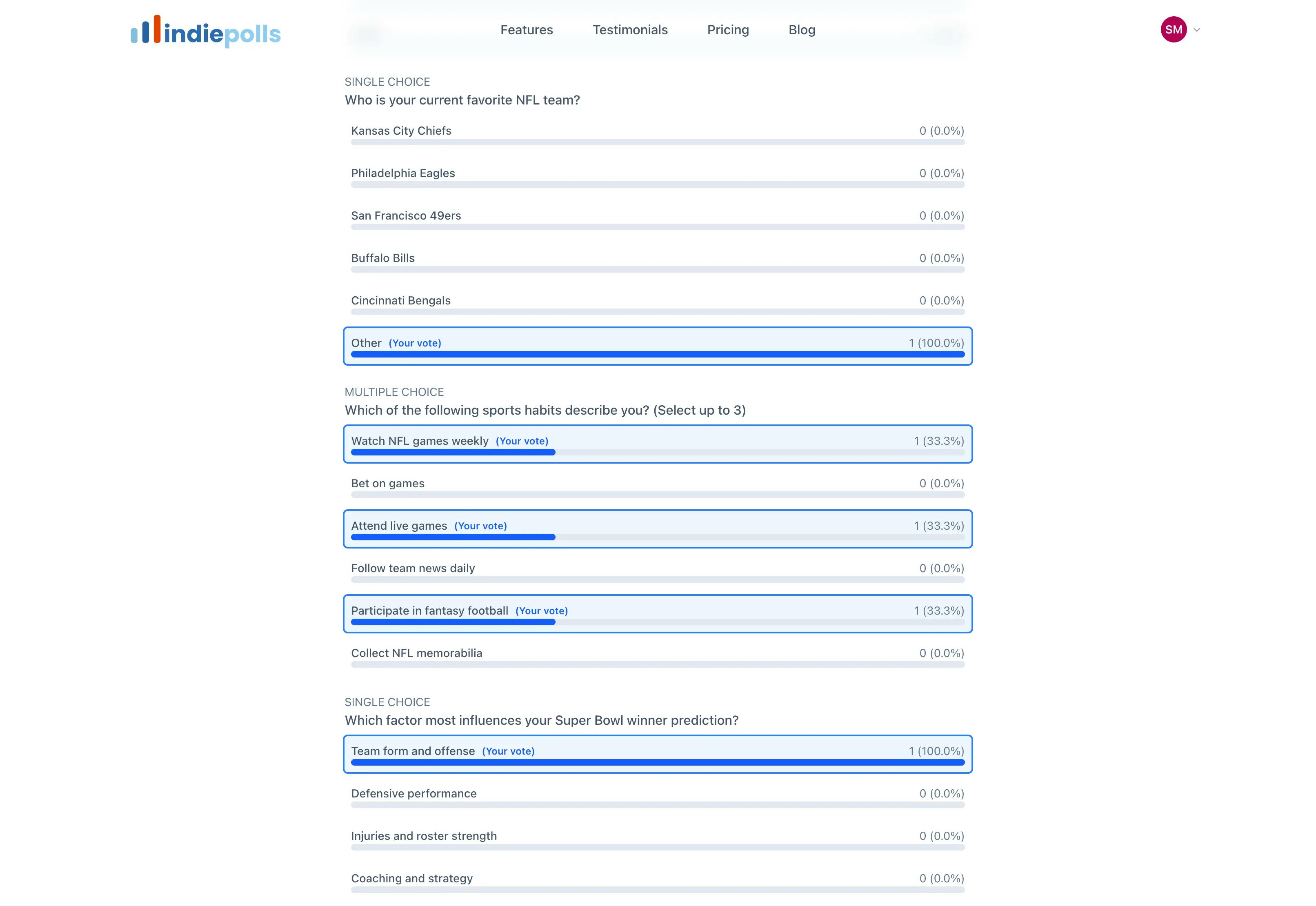Toggle the Attend live games option
The height and width of the screenshot is (906, 1316).
tap(658, 529)
